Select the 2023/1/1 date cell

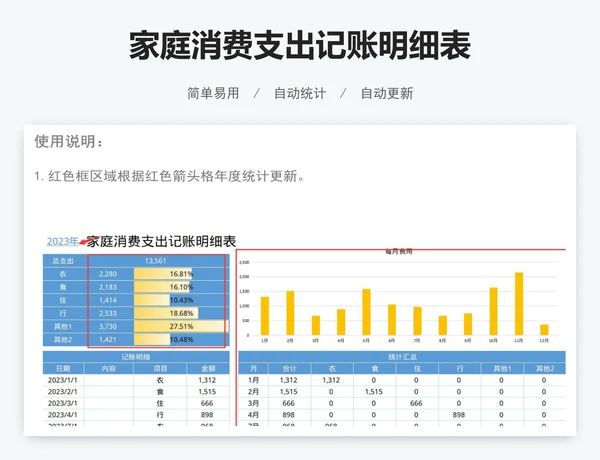[63, 380]
